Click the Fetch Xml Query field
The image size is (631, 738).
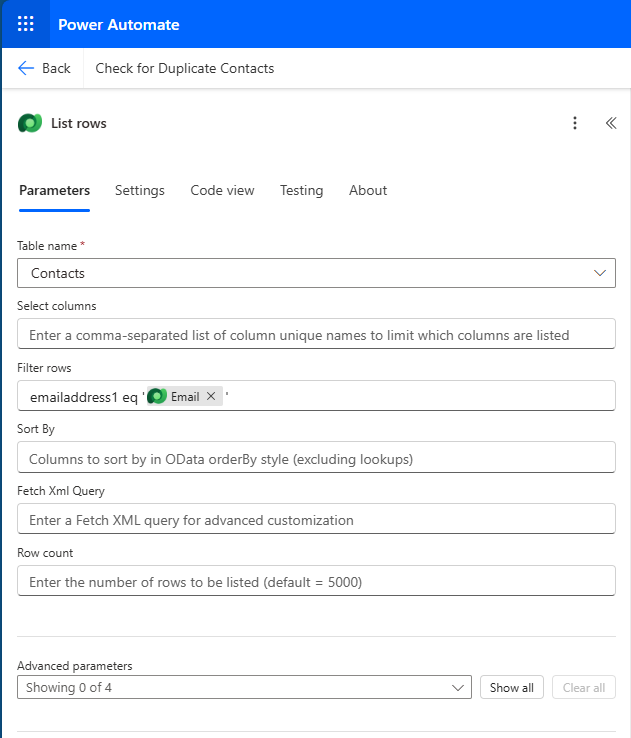316,519
